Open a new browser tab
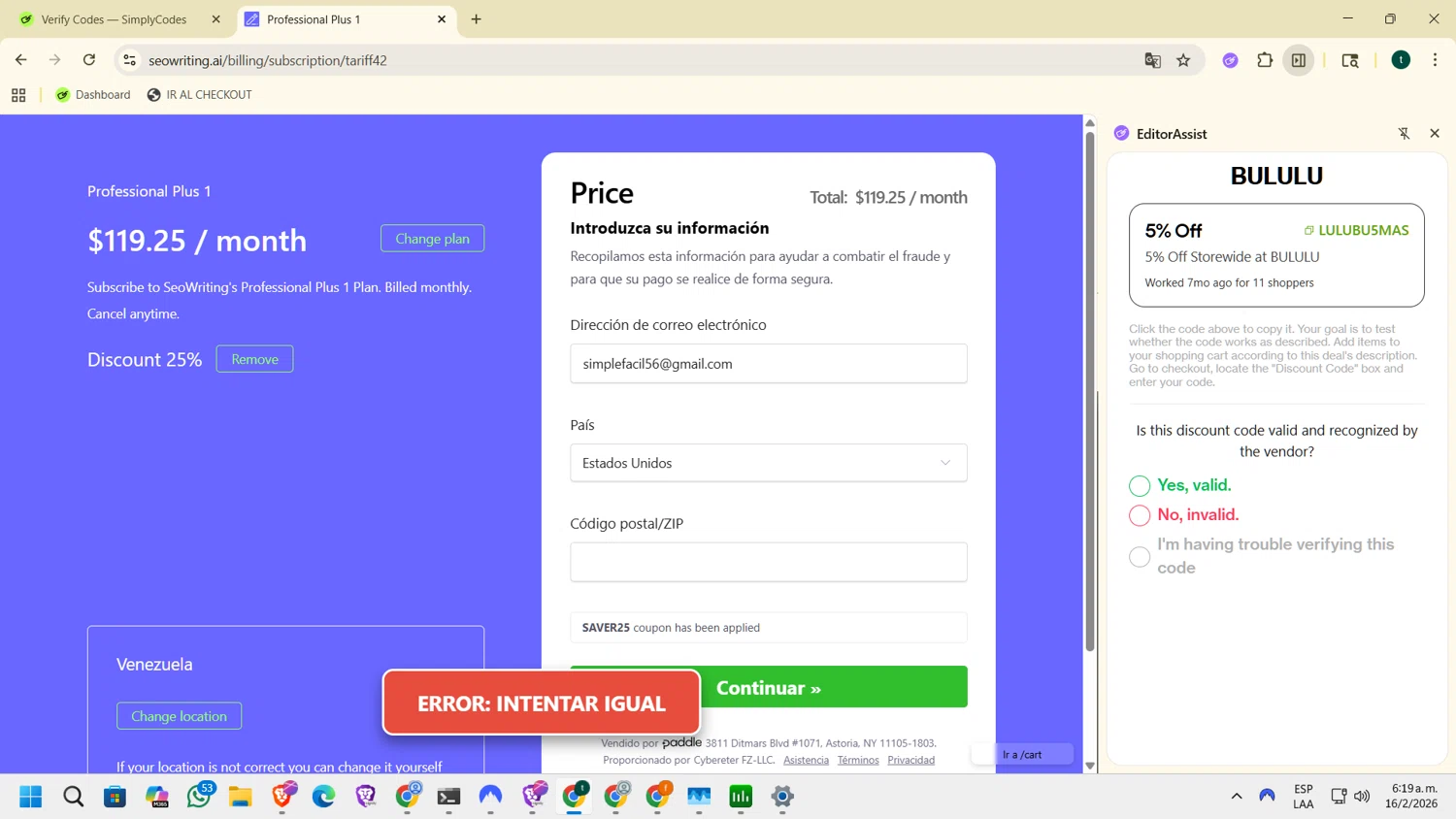The width and height of the screenshot is (1456, 819). 476,19
